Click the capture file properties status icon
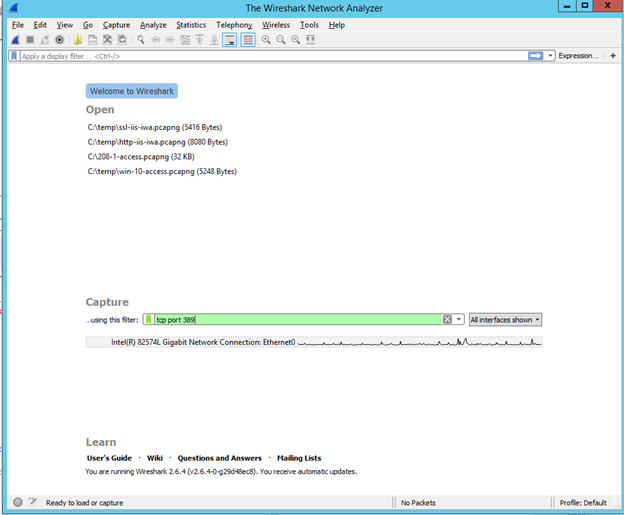Screen dimensions: 624x515 [x=33, y=502]
